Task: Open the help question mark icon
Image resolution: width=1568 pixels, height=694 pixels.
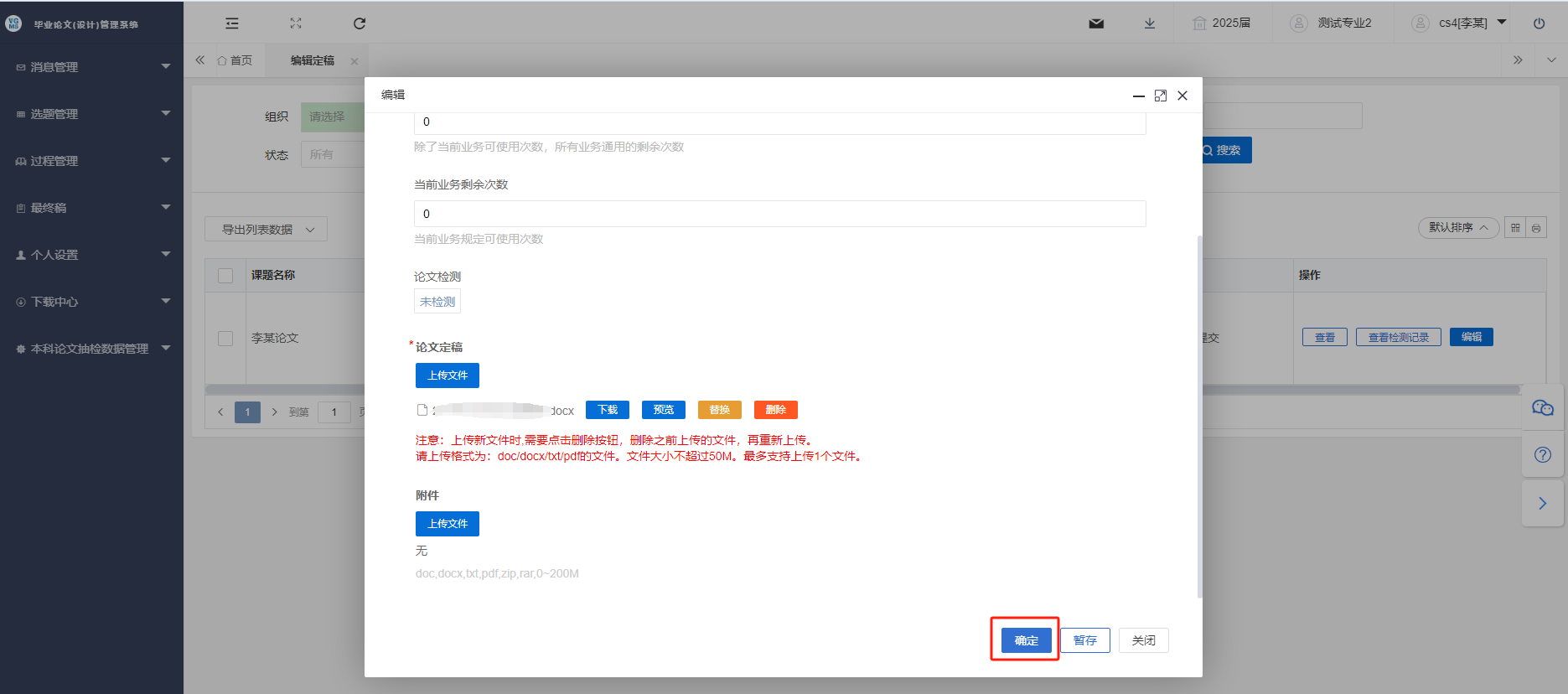Action: coord(1543,455)
